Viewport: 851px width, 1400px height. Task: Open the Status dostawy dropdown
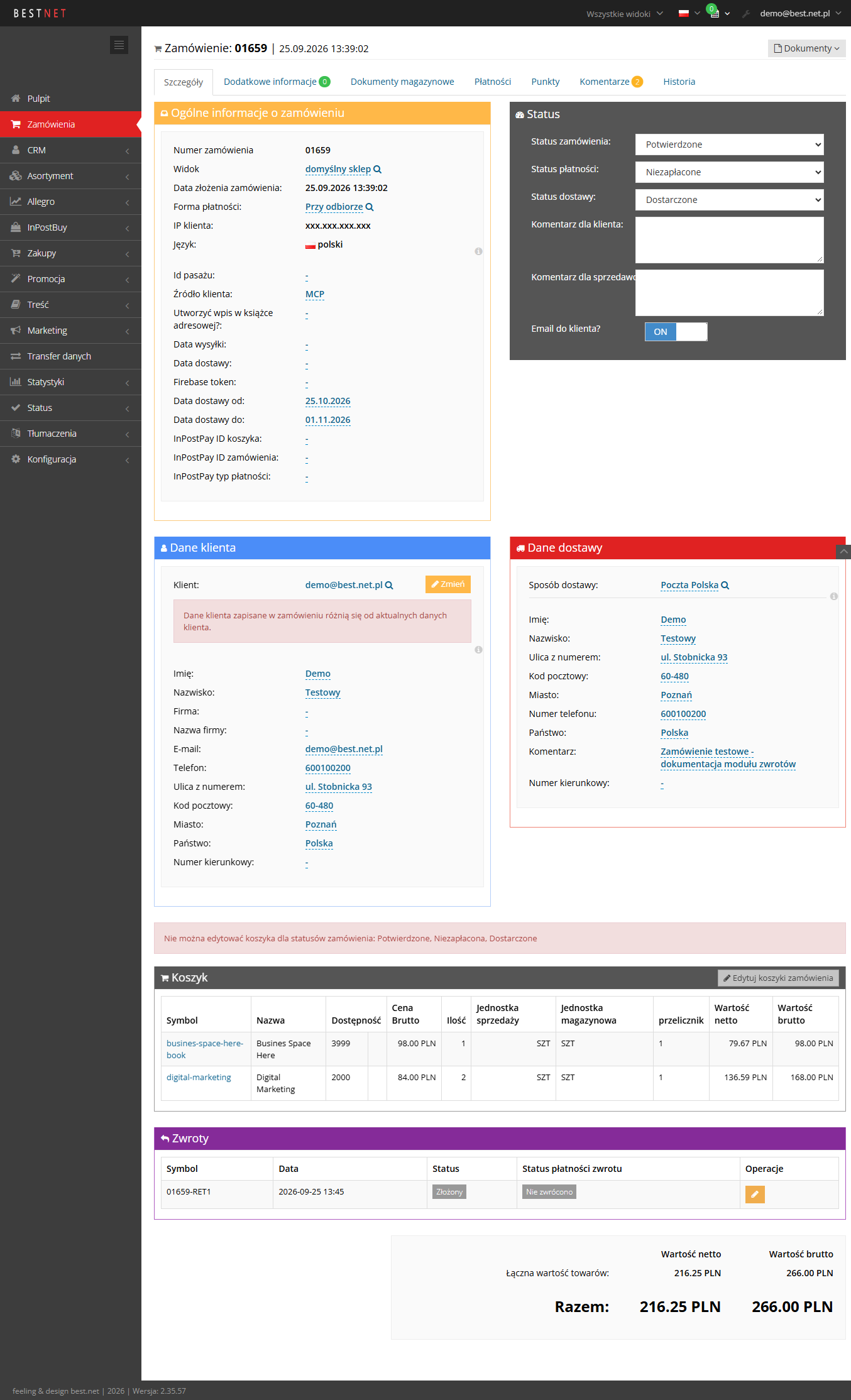pos(730,200)
